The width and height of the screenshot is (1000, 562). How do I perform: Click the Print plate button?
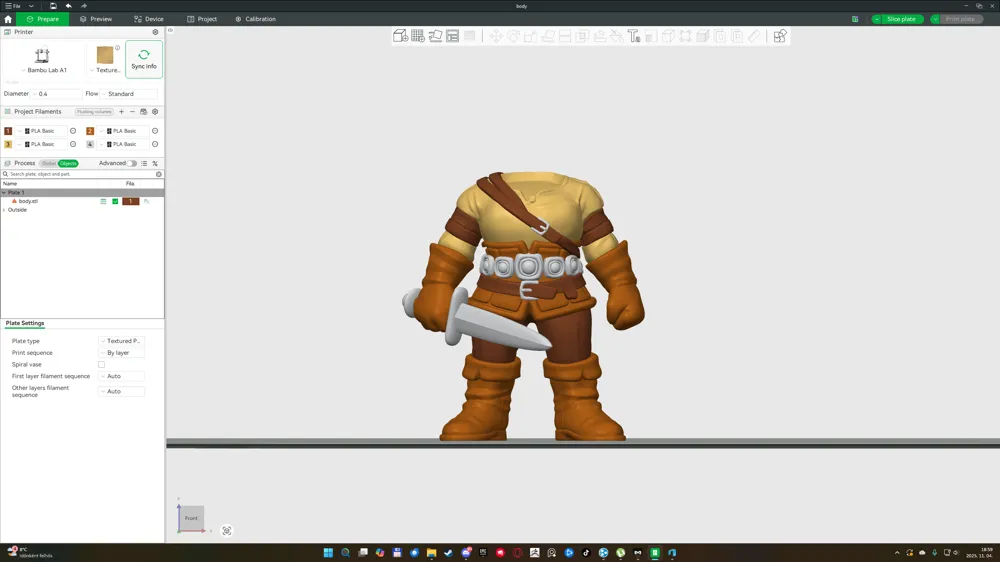(x=960, y=19)
